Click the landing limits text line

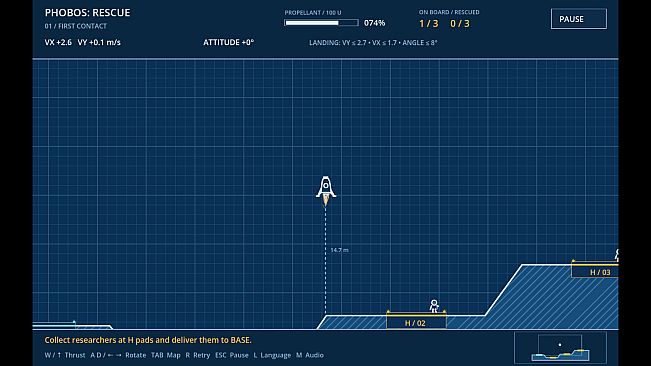[373, 42]
